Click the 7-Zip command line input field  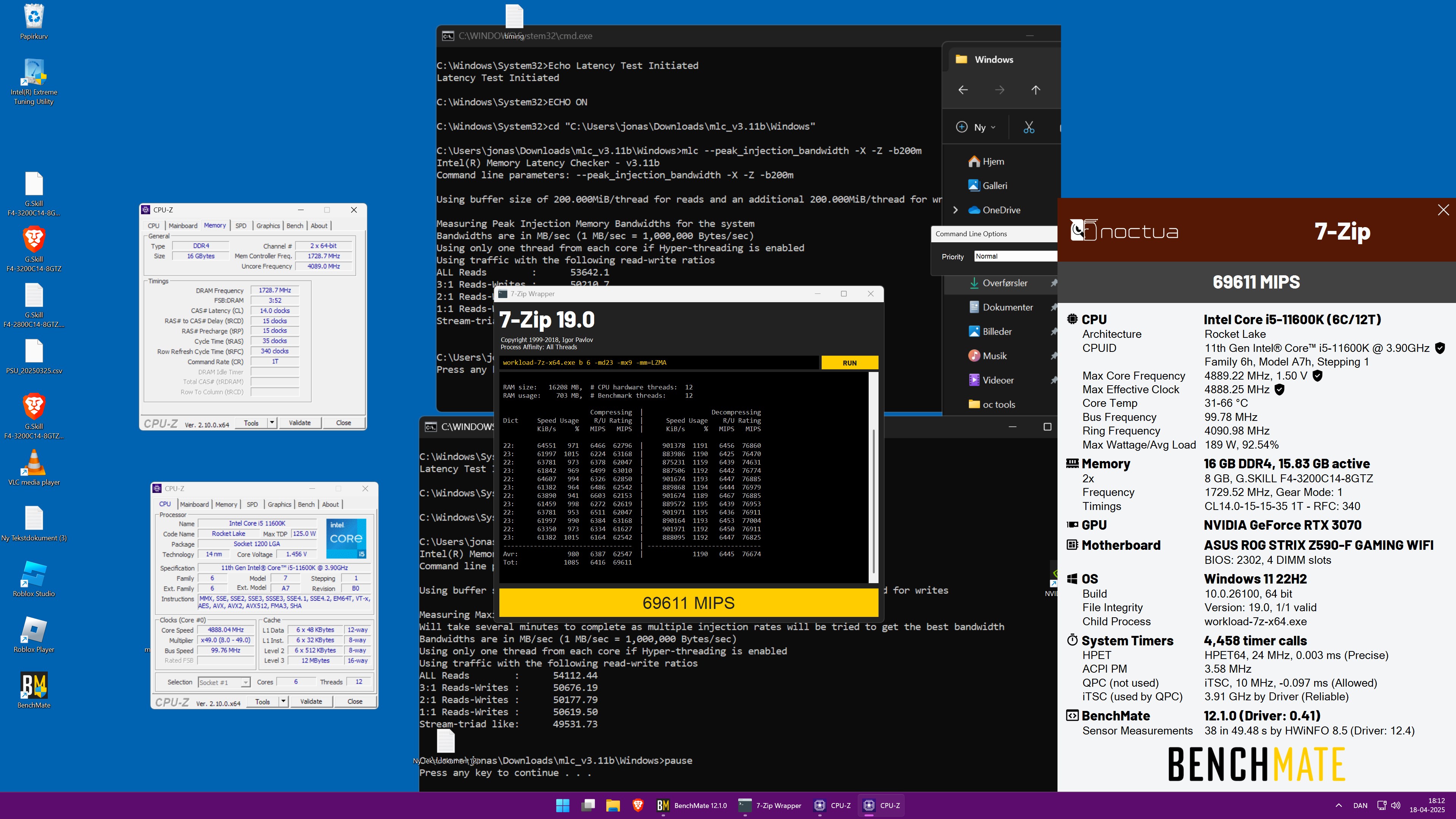point(659,363)
